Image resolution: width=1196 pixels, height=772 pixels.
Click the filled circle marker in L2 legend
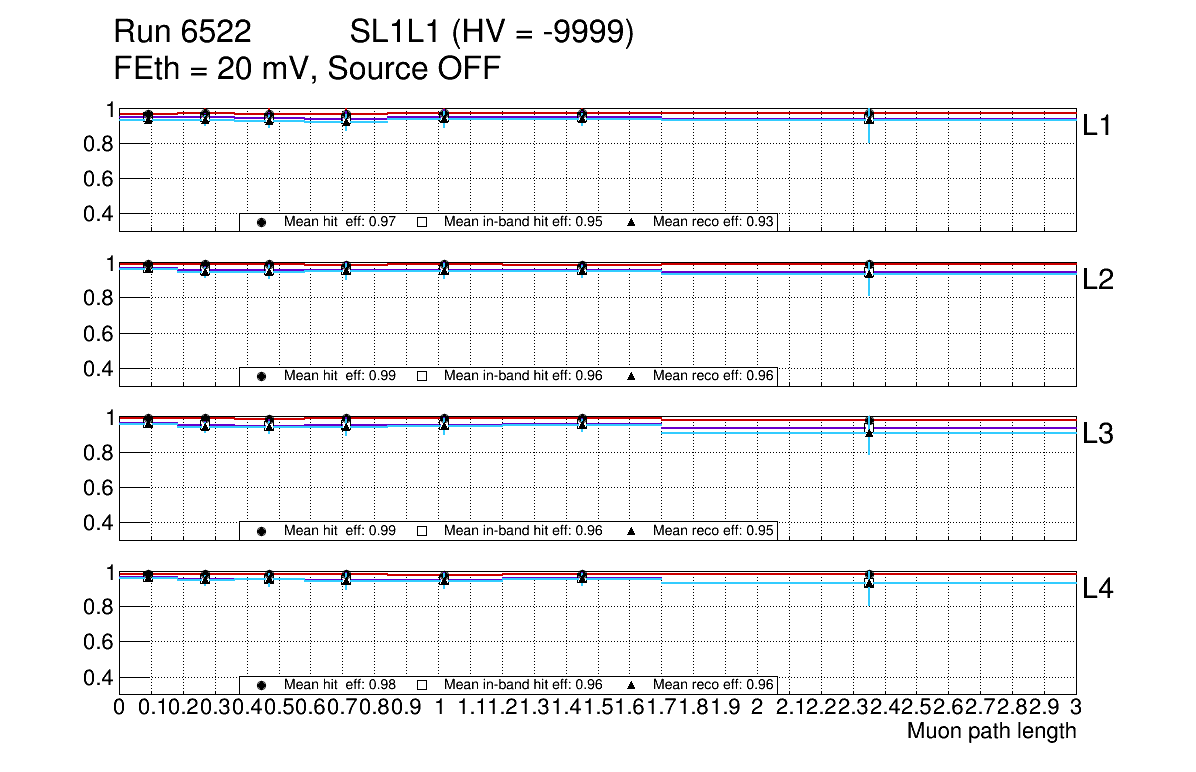pos(261,377)
